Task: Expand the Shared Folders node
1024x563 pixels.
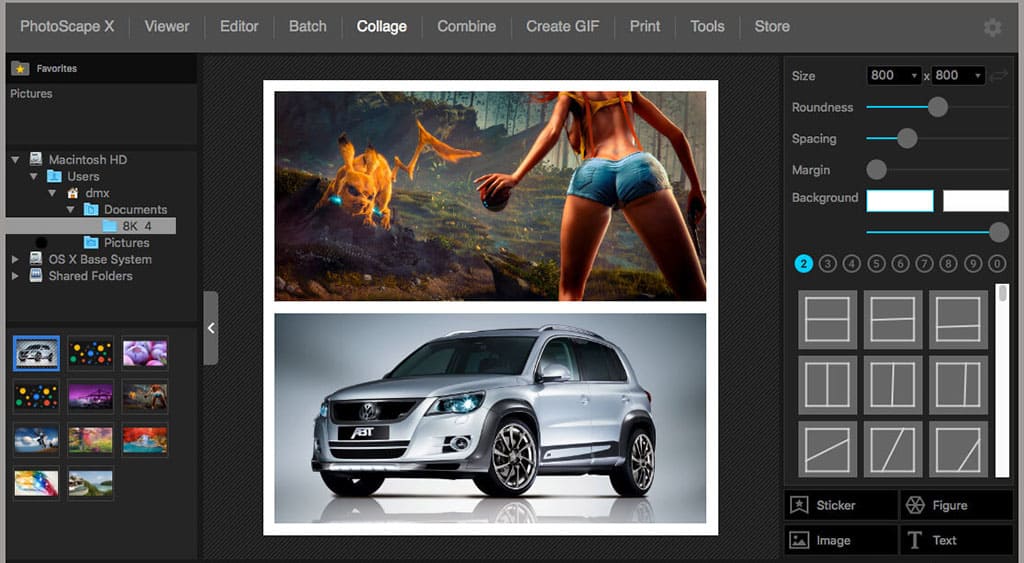Action: (x=15, y=276)
